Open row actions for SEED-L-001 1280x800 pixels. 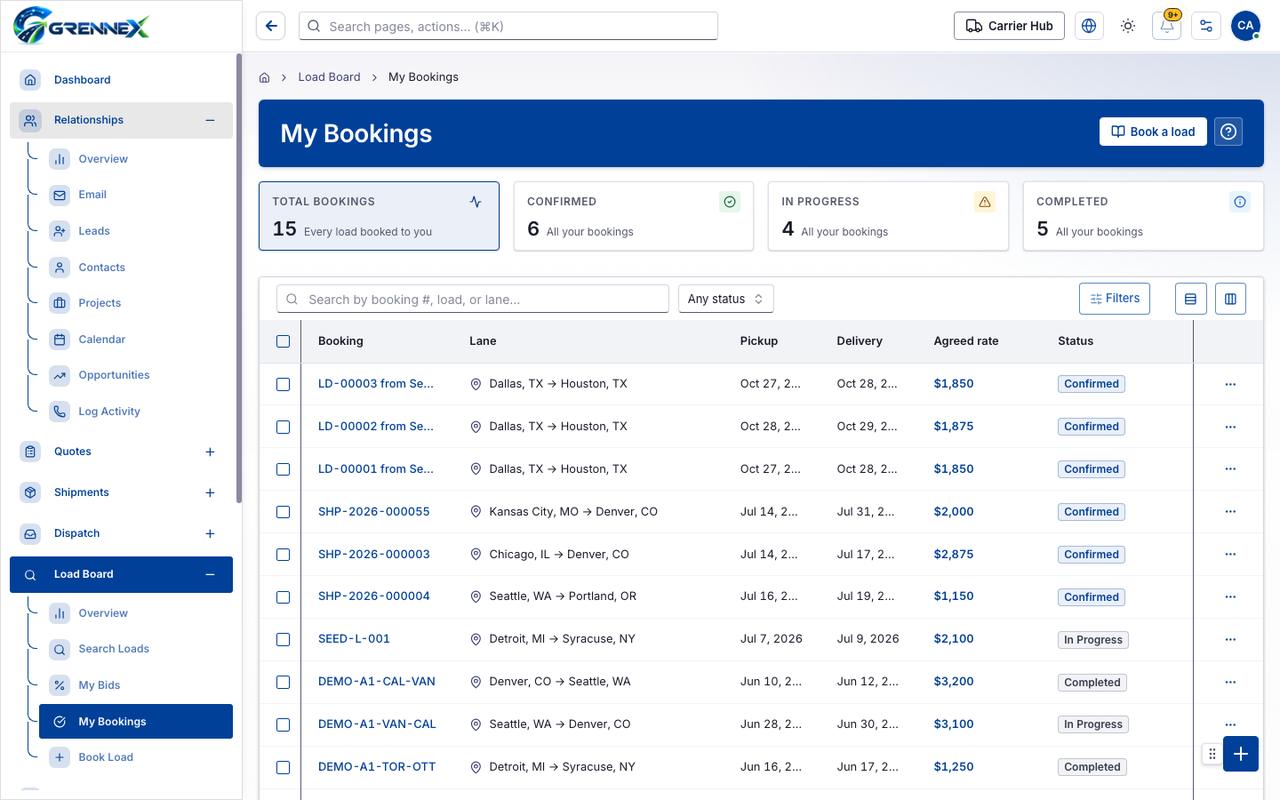(1230, 640)
